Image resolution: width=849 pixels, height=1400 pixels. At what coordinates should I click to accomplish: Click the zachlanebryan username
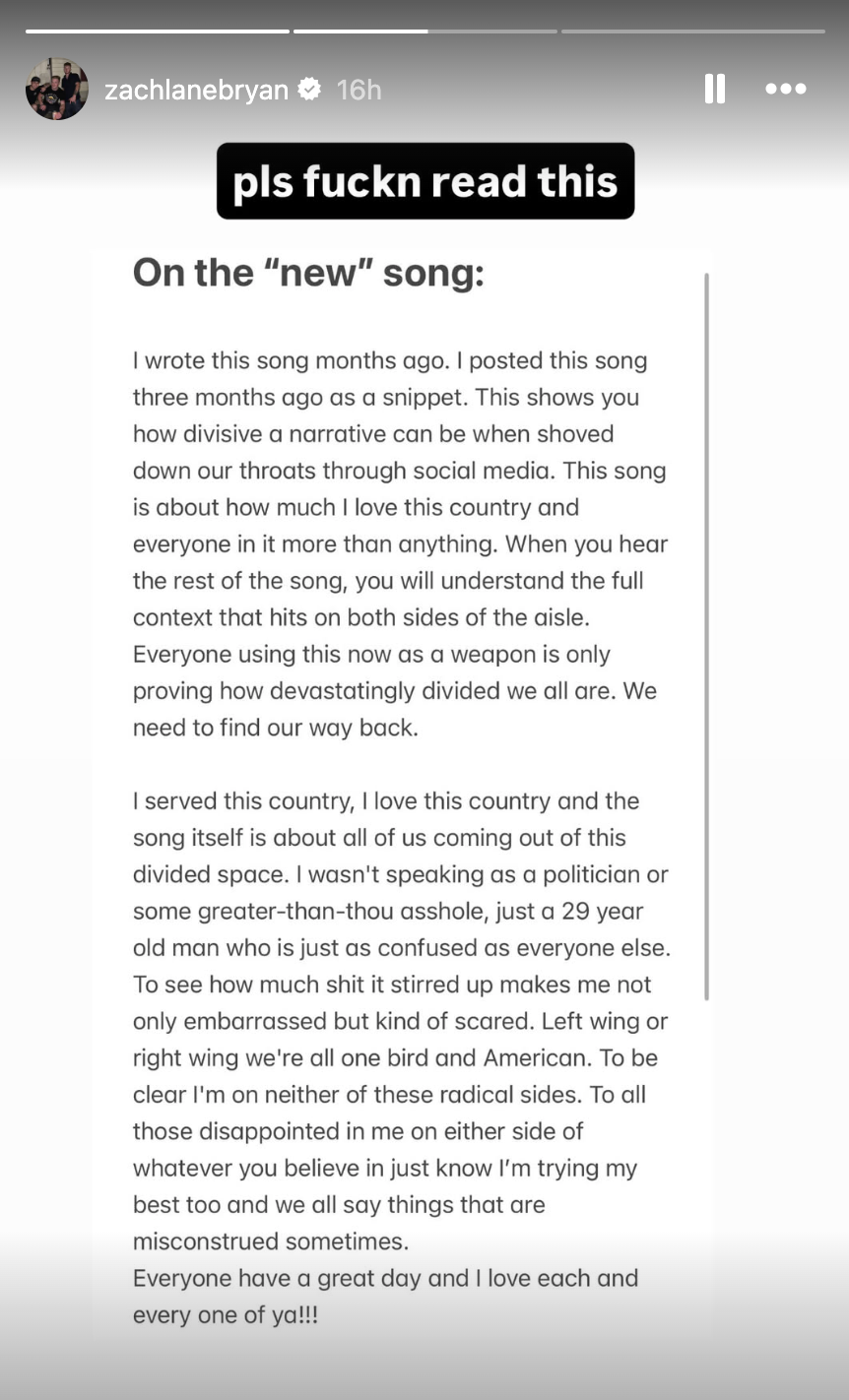(x=196, y=90)
